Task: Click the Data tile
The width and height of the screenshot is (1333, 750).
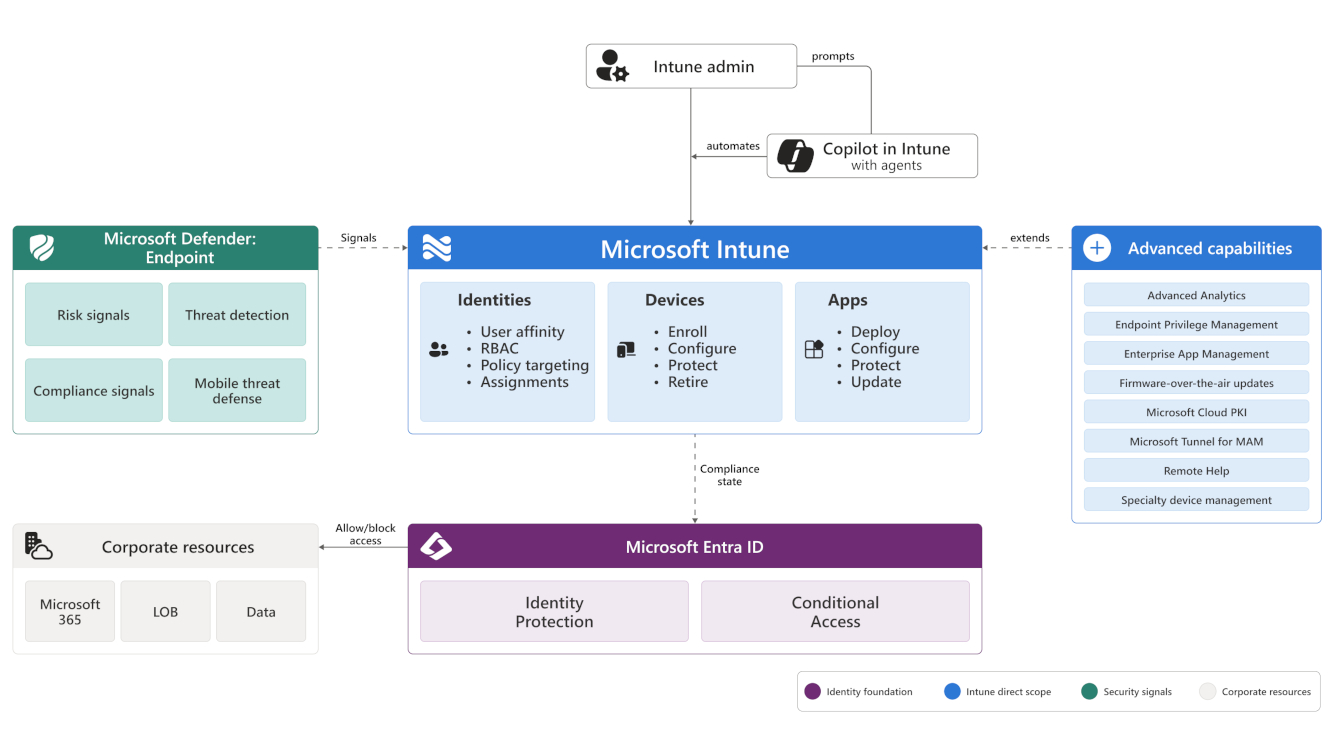Action: point(261,611)
